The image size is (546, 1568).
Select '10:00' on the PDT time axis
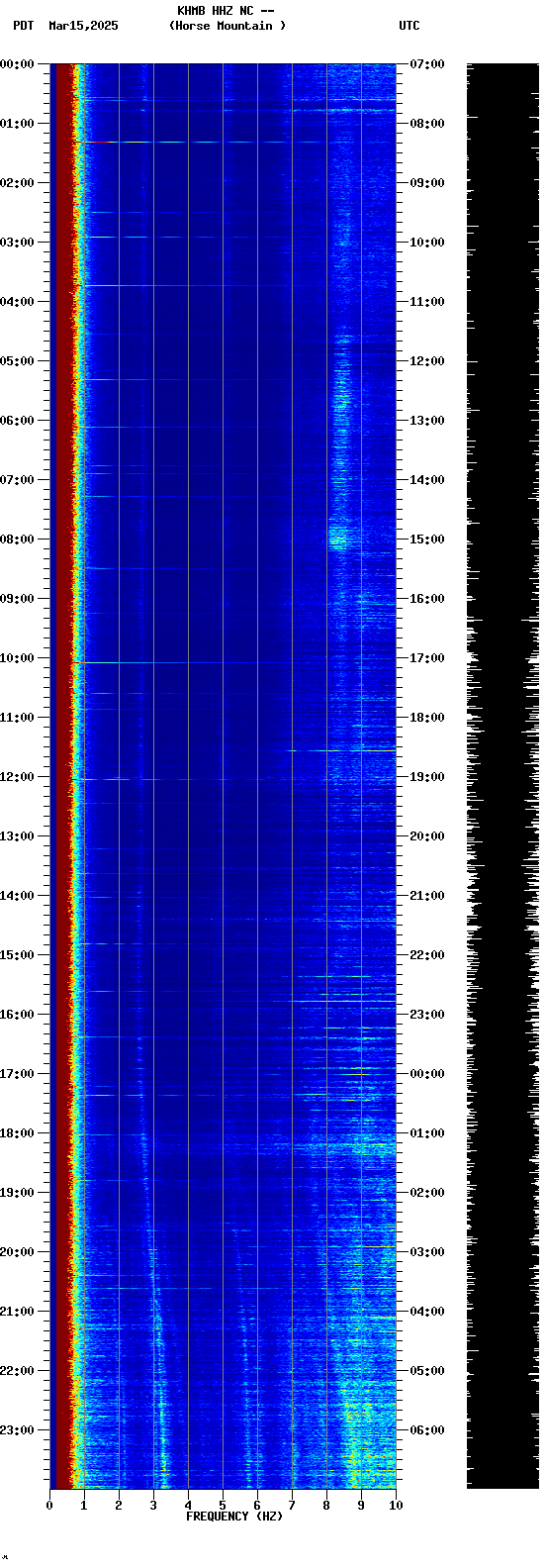tap(18, 658)
